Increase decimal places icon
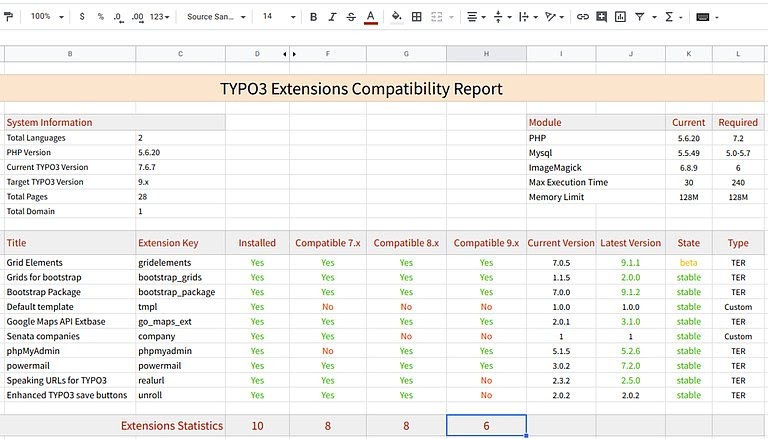 (138, 17)
